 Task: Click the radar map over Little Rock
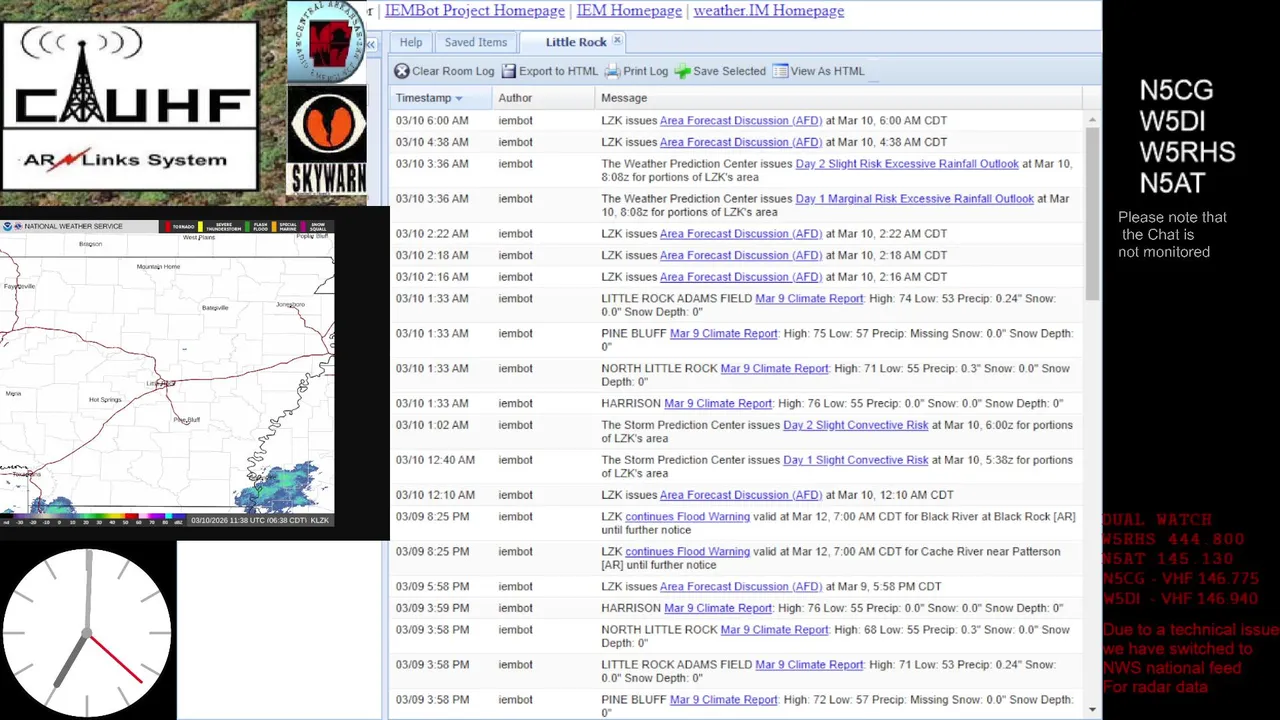pos(160,383)
